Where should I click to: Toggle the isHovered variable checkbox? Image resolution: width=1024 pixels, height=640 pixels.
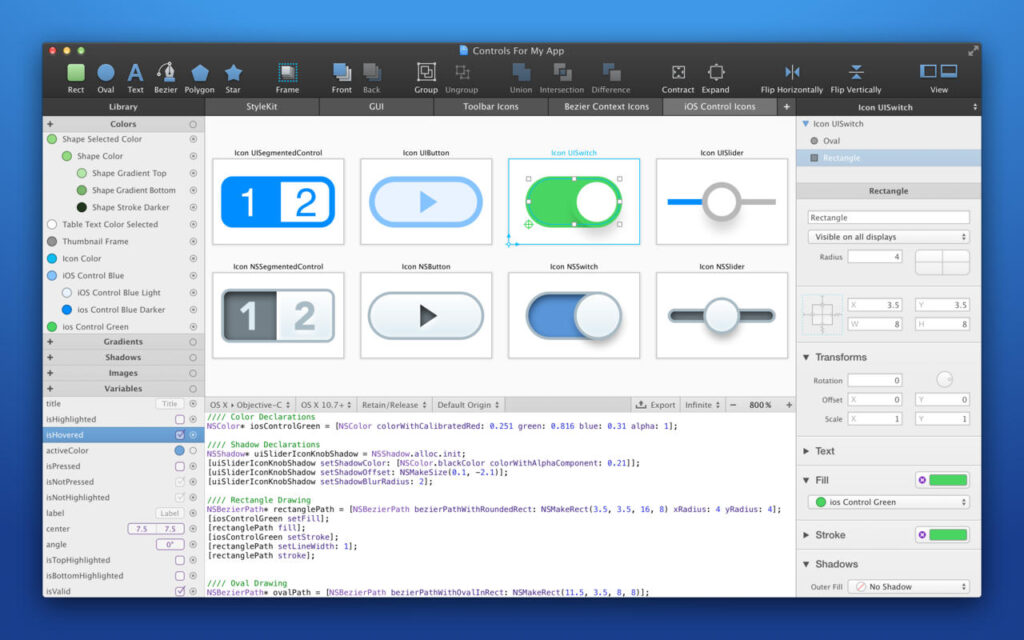click(179, 436)
